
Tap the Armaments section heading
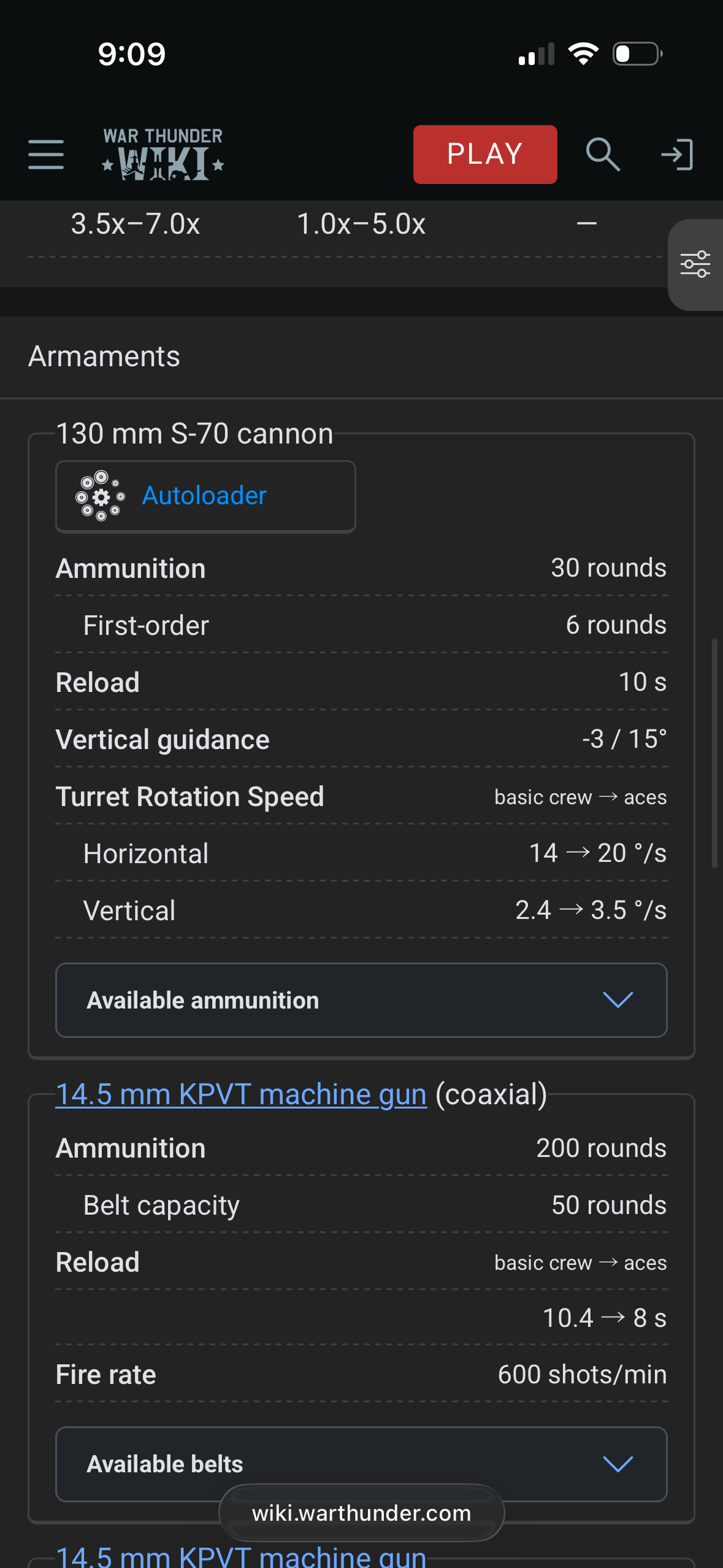tap(104, 356)
